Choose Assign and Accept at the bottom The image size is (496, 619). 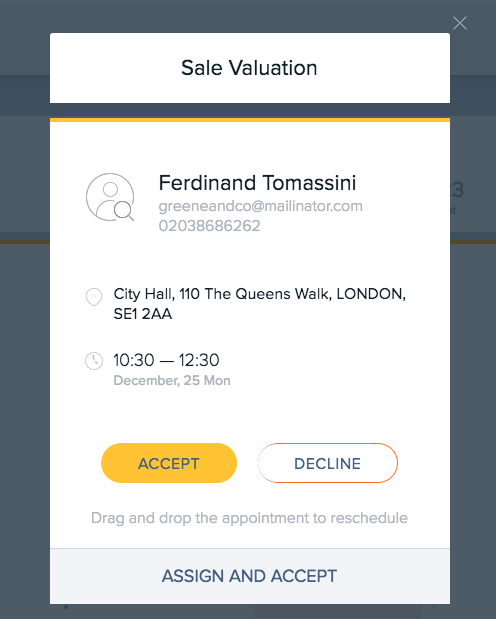click(250, 576)
